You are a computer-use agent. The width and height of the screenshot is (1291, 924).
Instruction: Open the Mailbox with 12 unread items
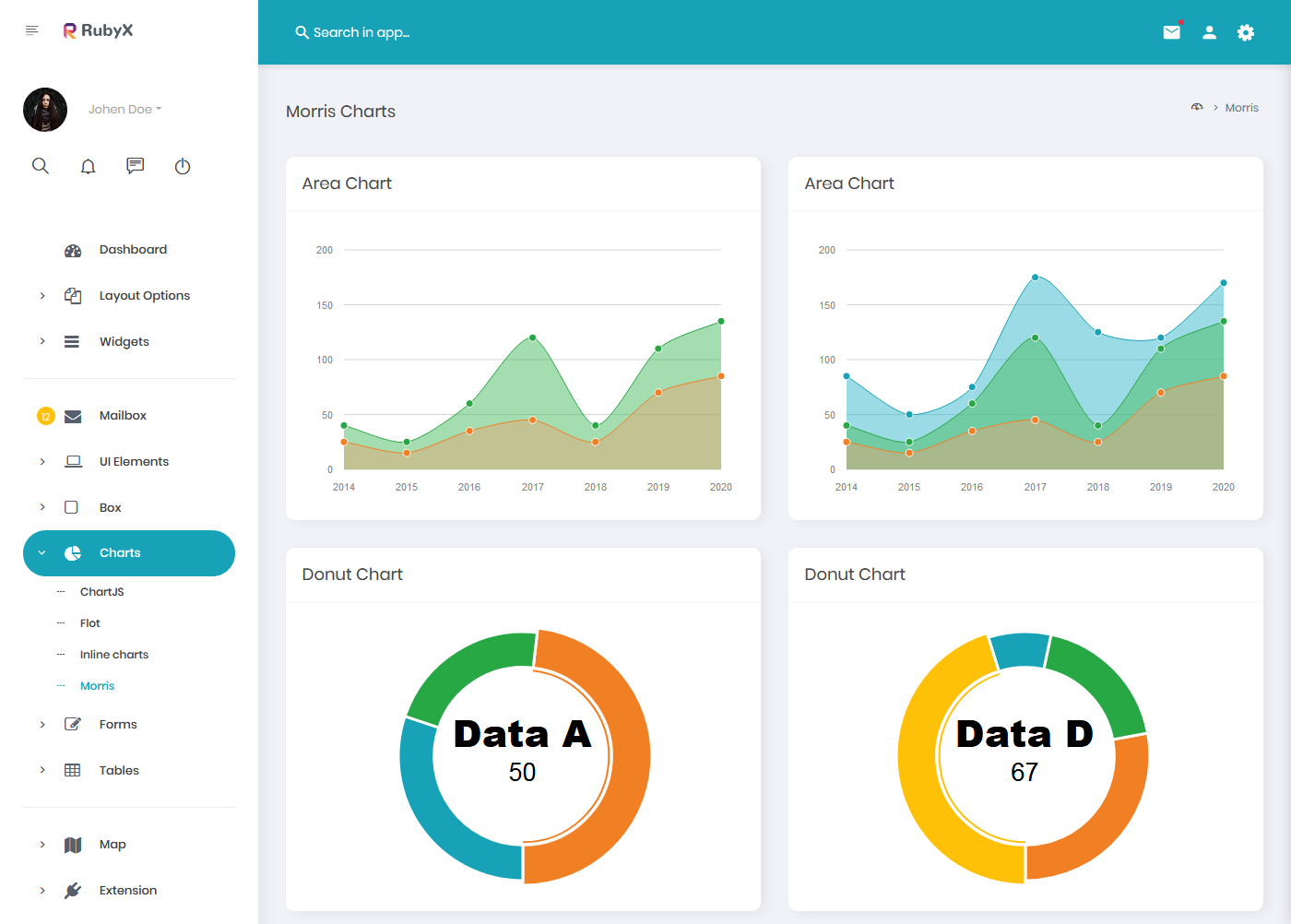(122, 415)
